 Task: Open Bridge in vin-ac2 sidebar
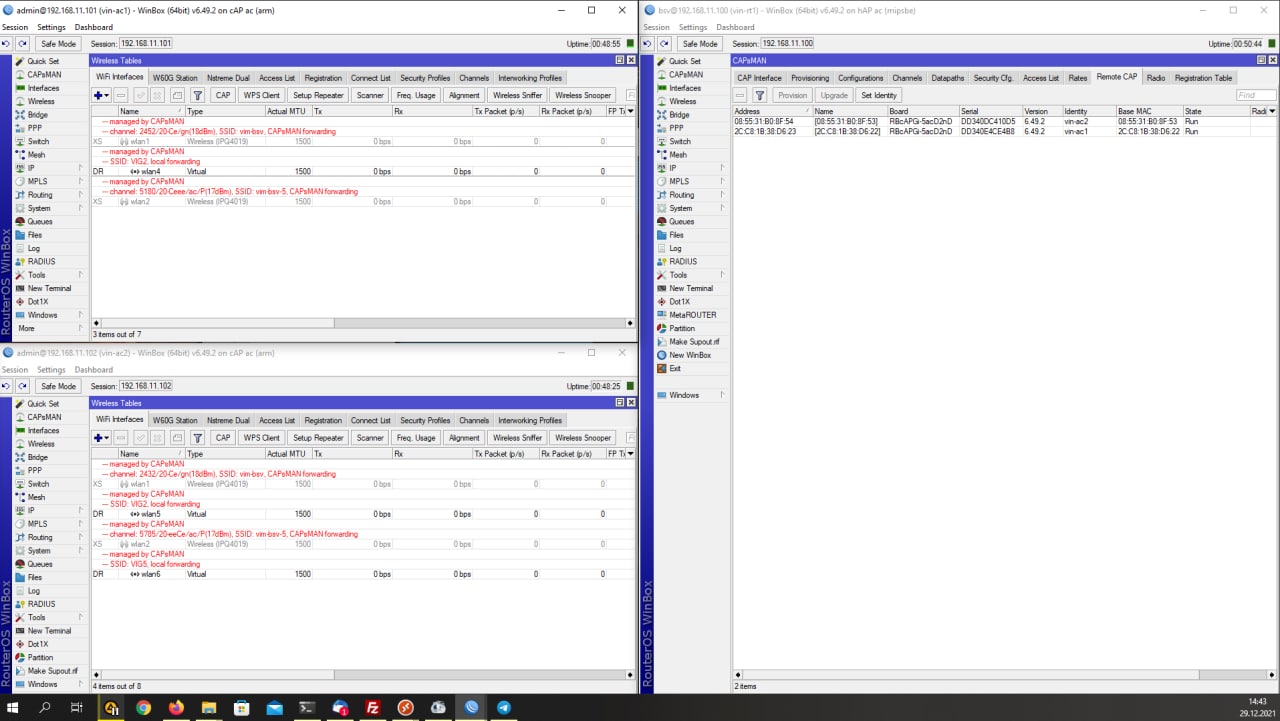[38, 457]
